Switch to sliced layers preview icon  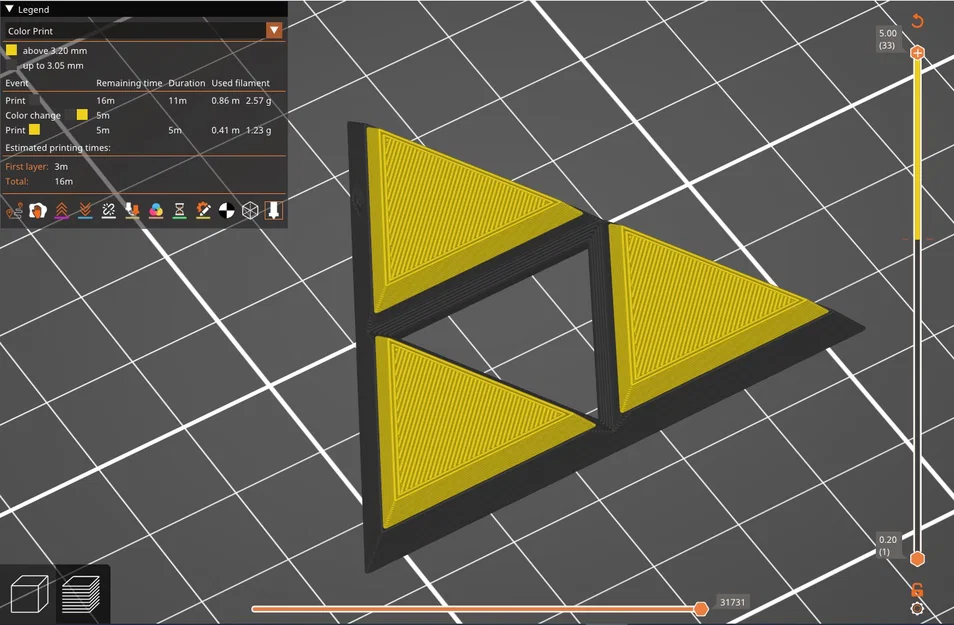click(x=82, y=593)
